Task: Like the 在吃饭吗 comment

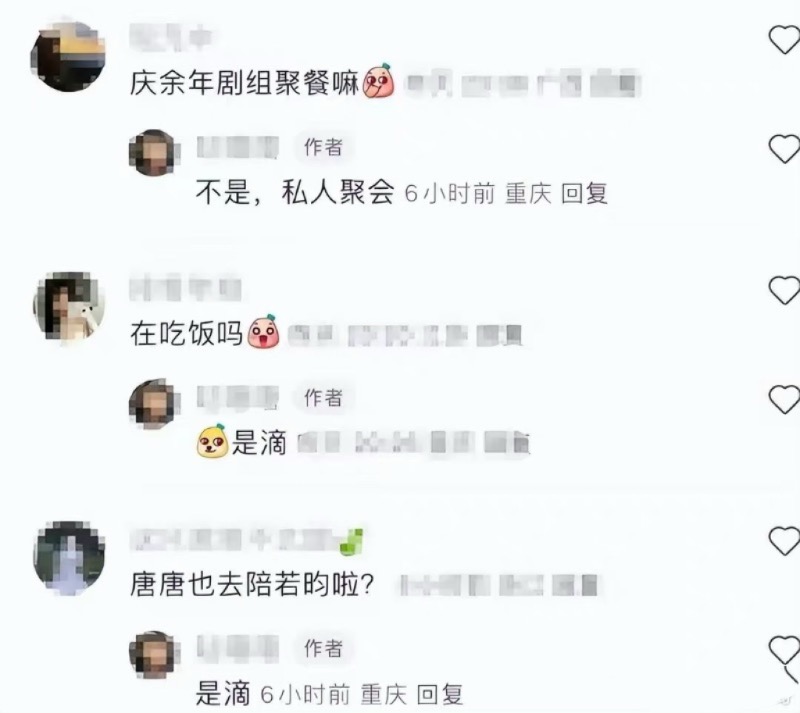Action: (785, 290)
